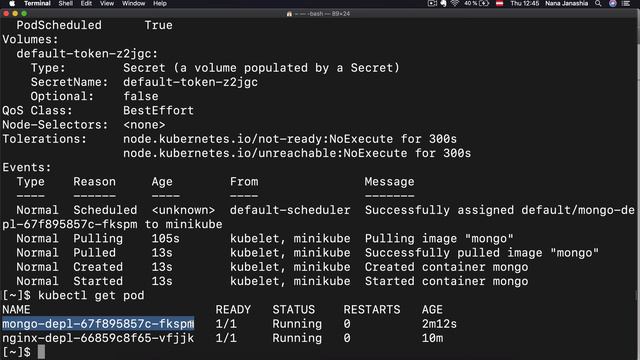The image size is (640, 360).
Task: Open the Window menu
Action: pos(133,3)
